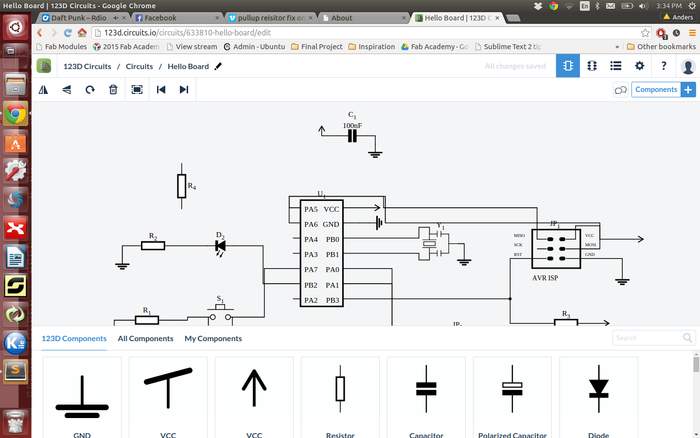Select the AVR ISP header component
700x438 pixels.
tap(556, 249)
